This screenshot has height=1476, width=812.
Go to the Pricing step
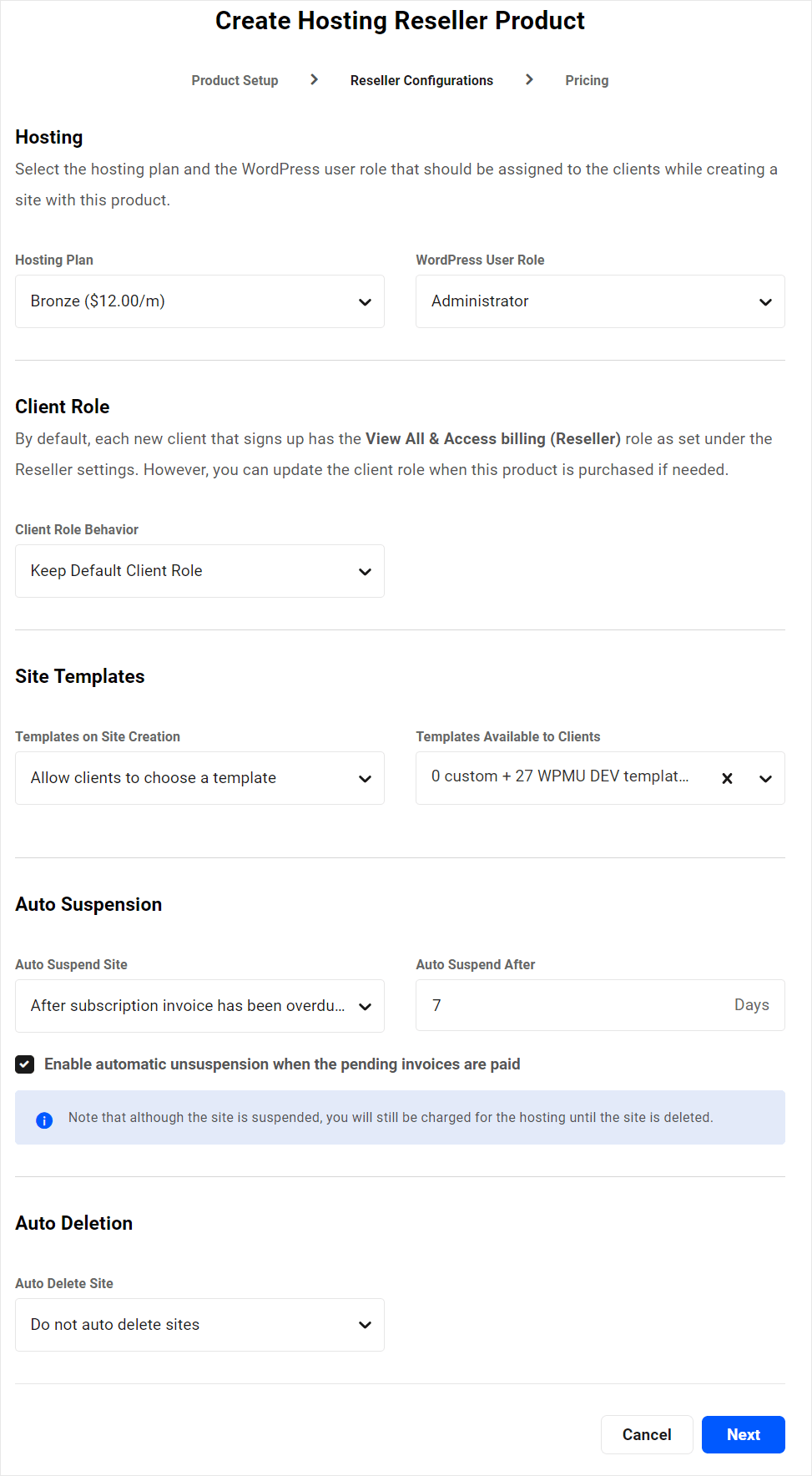(x=587, y=80)
